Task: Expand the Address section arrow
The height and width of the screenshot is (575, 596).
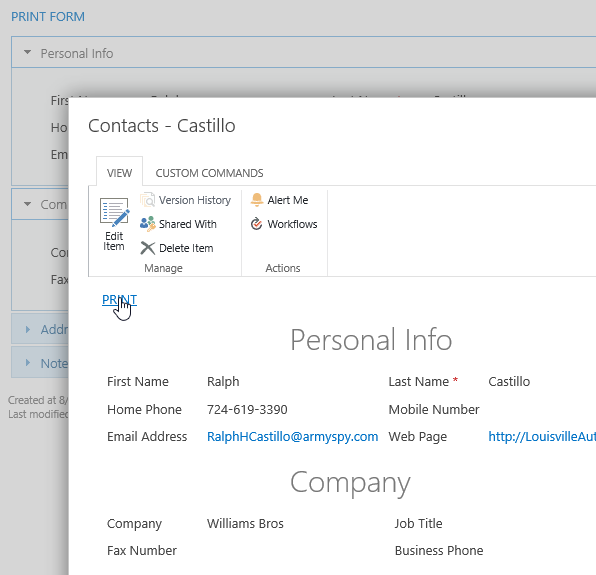Action: coord(27,329)
